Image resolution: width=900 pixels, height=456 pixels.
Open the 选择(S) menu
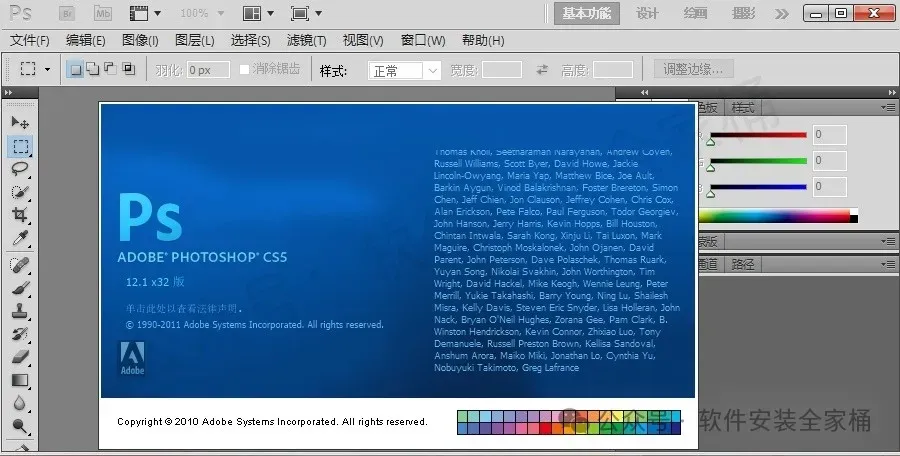(250, 40)
